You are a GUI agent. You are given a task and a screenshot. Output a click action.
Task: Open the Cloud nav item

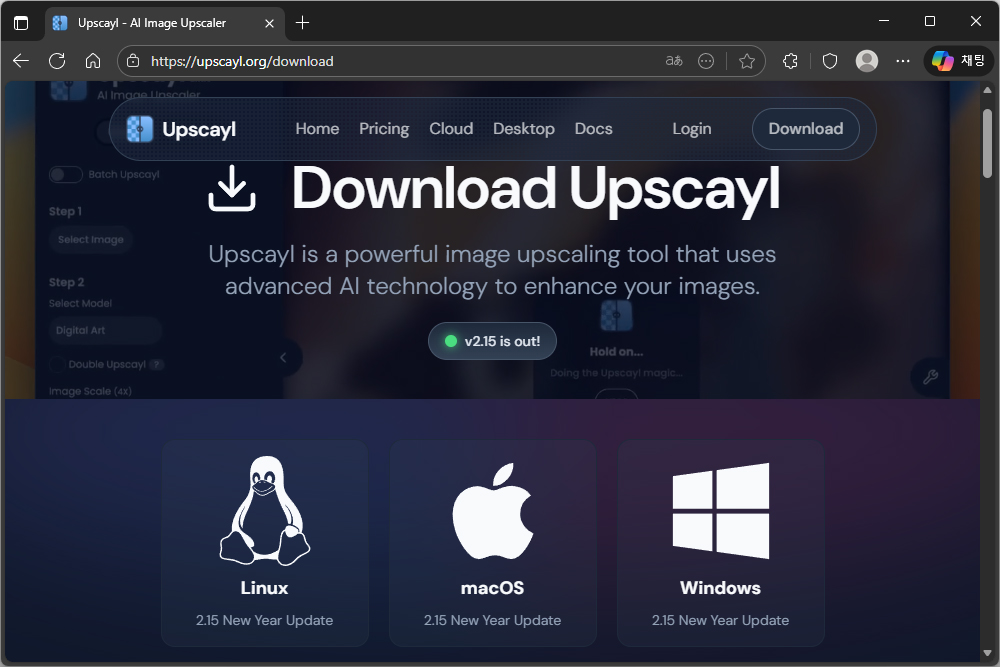tap(451, 129)
